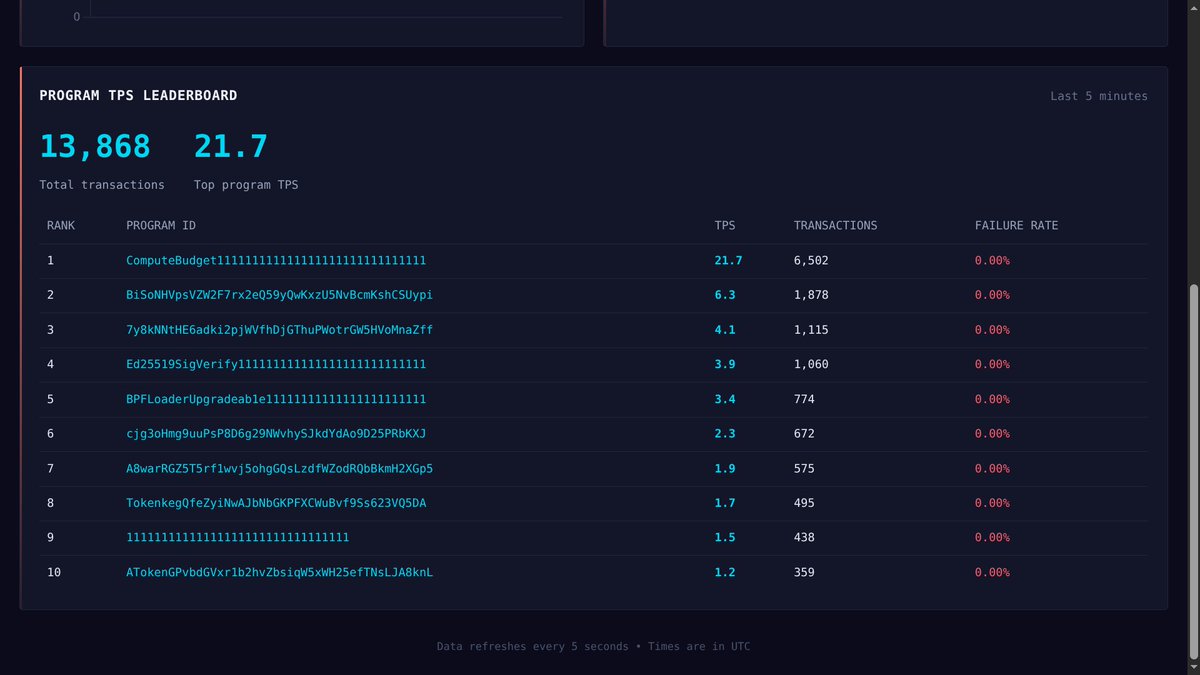Open program 7y8kNNtHE6adki2pjWVfhDjGThuPWotrGW5HVoMnaZff
1200x675 pixels.
[x=279, y=329]
